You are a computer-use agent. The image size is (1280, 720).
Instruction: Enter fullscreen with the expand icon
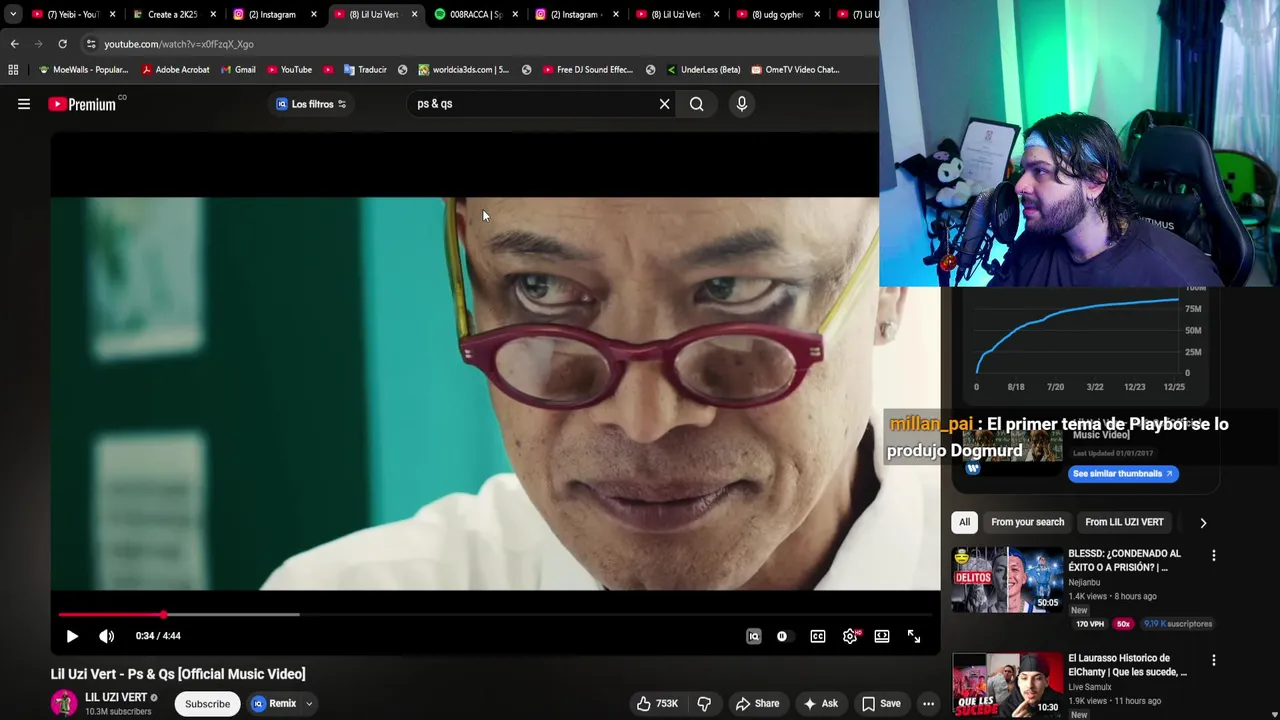click(914, 636)
